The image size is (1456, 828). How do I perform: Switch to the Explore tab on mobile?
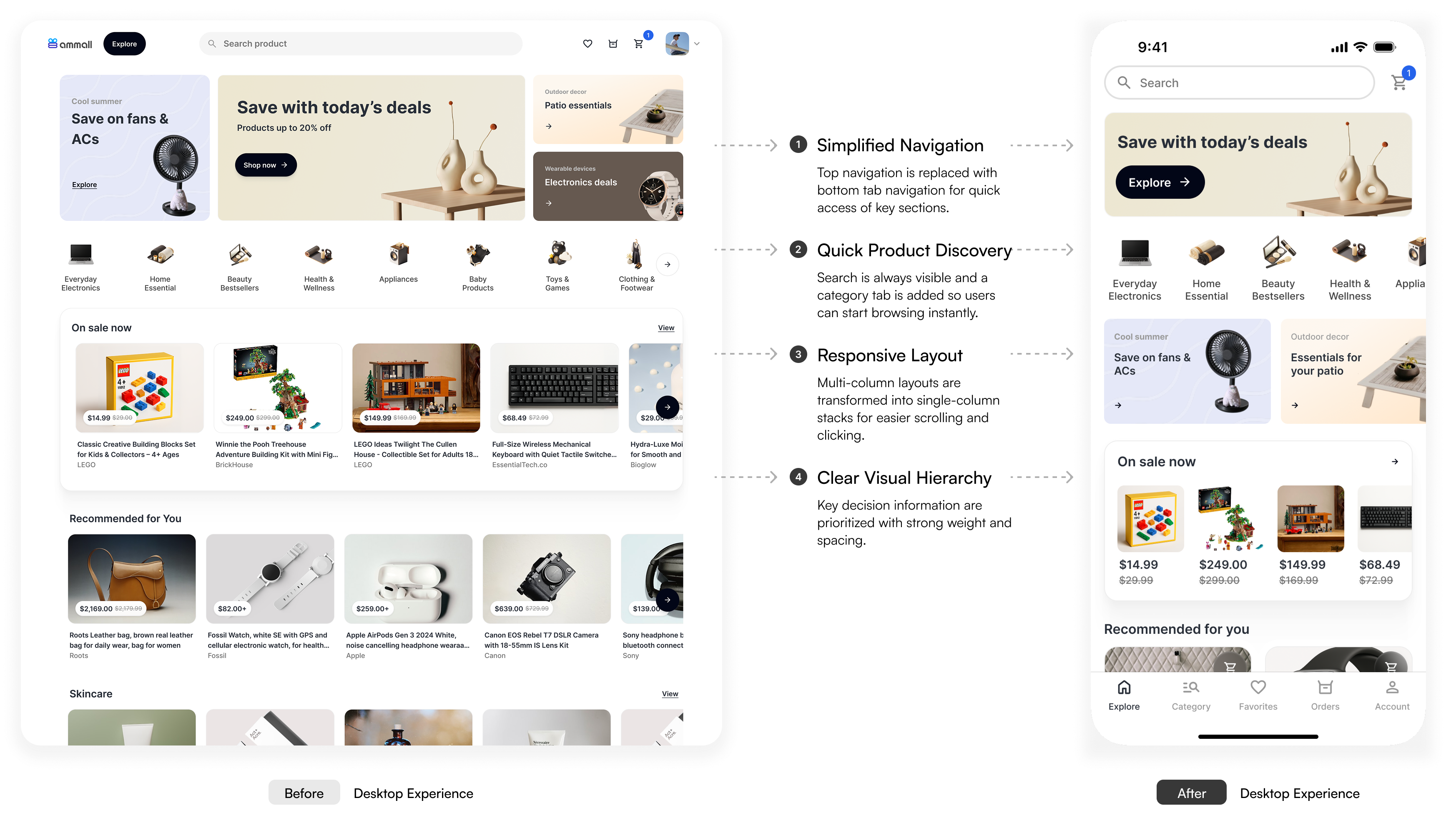[x=1124, y=695]
